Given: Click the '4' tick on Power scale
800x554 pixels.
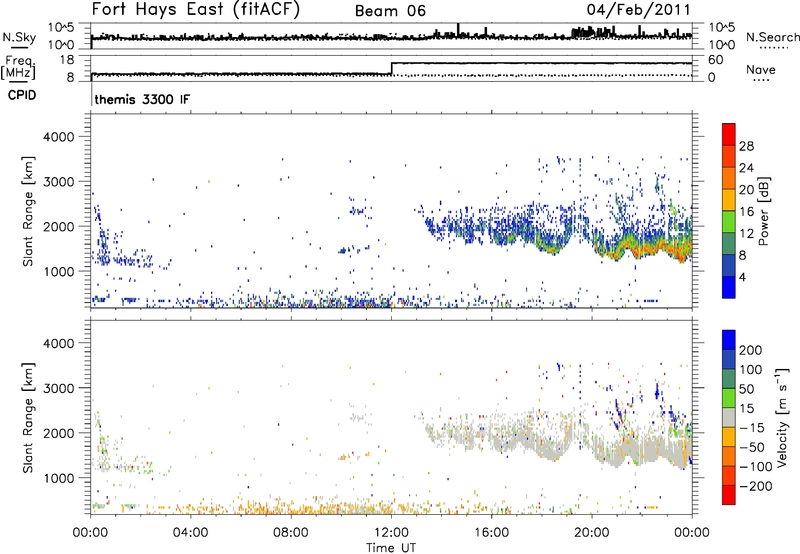Looking at the screenshot, I should click(x=743, y=277).
